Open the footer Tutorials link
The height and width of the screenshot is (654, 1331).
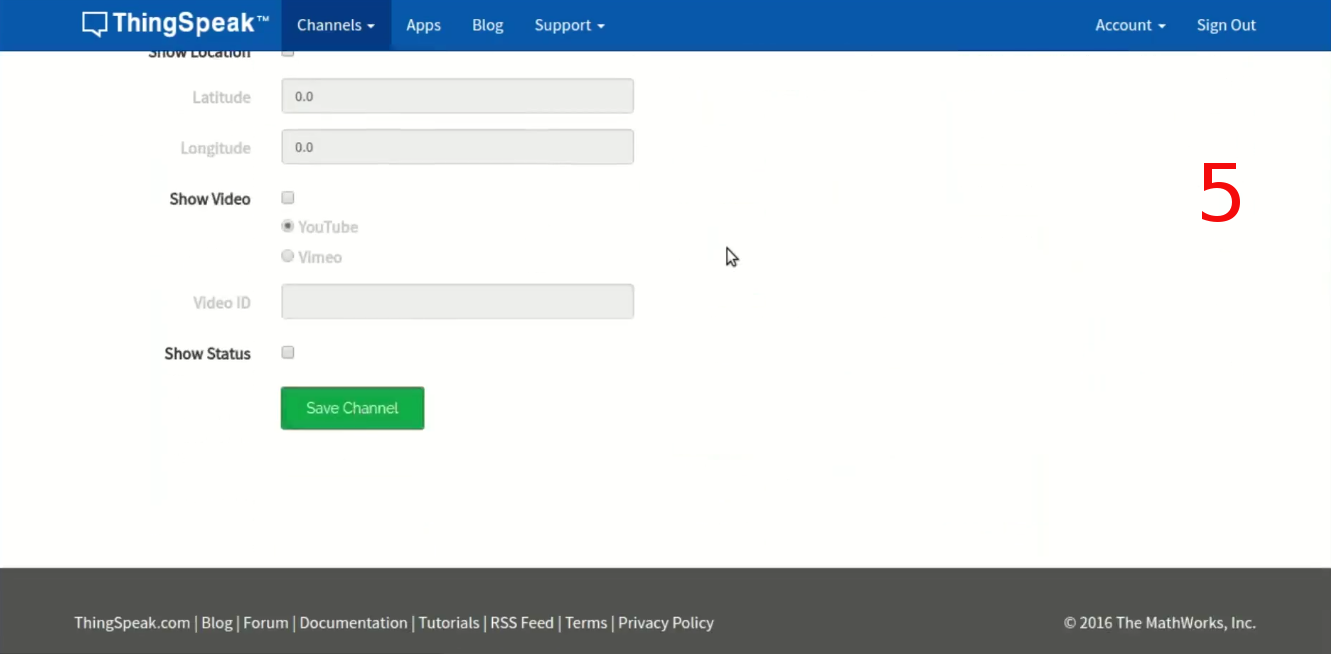click(x=449, y=622)
